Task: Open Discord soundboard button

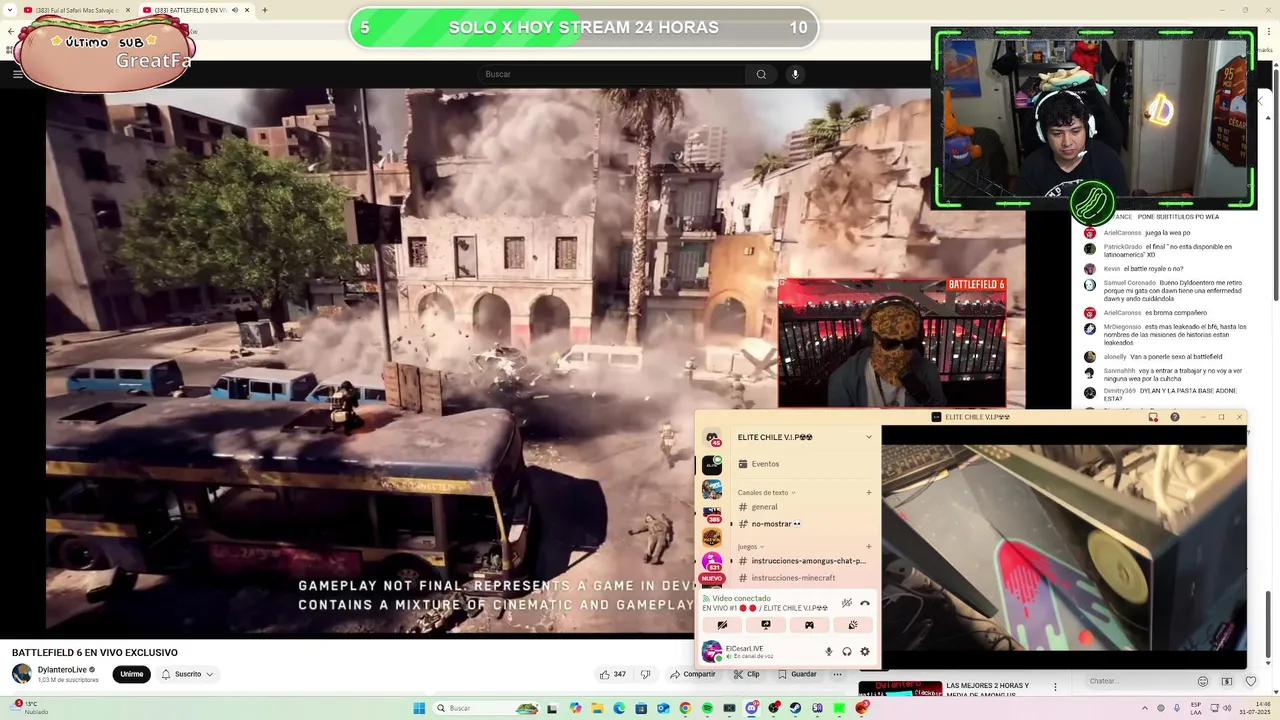Action: coord(853,625)
